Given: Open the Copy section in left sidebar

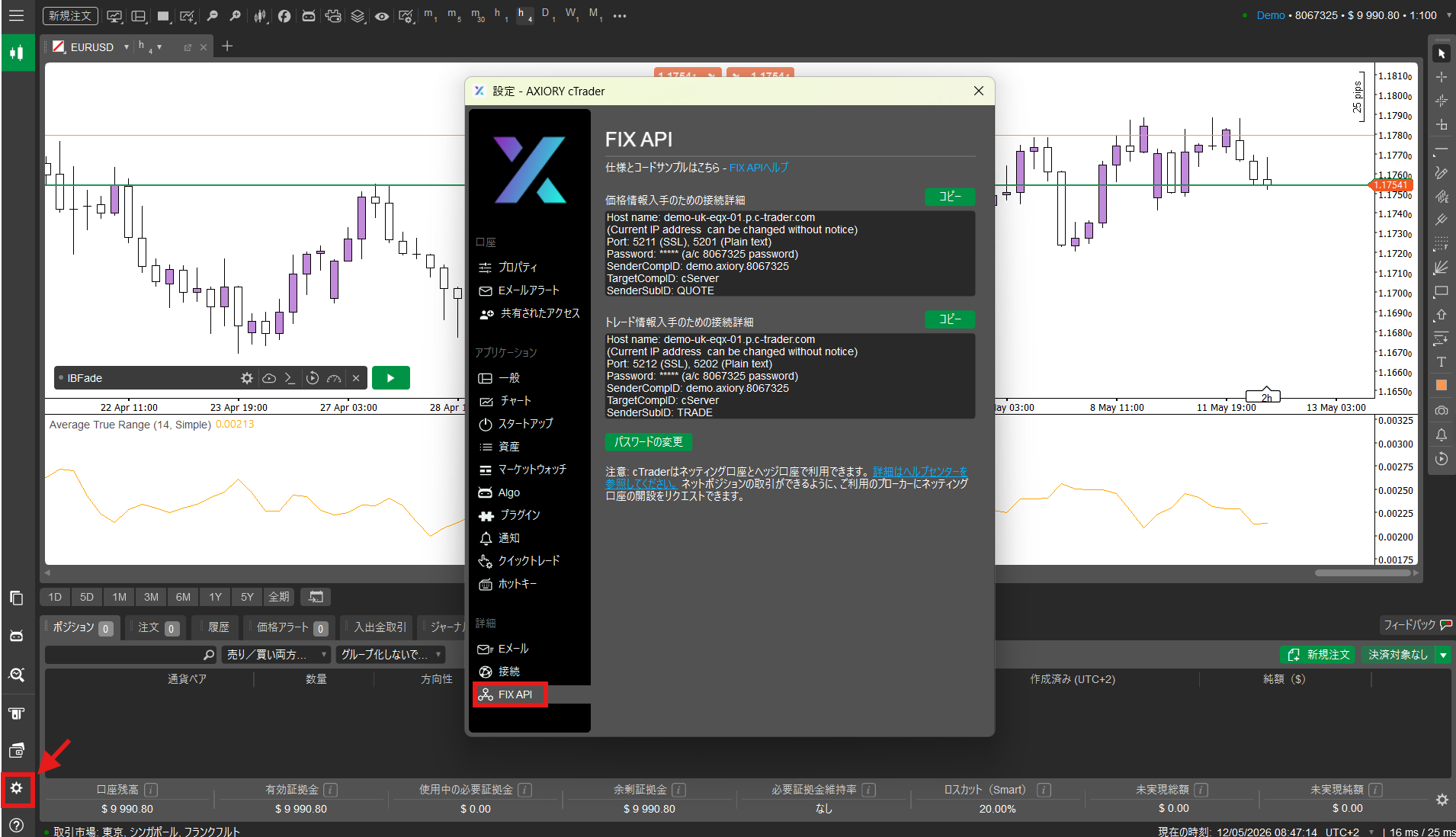Looking at the screenshot, I should [17, 598].
